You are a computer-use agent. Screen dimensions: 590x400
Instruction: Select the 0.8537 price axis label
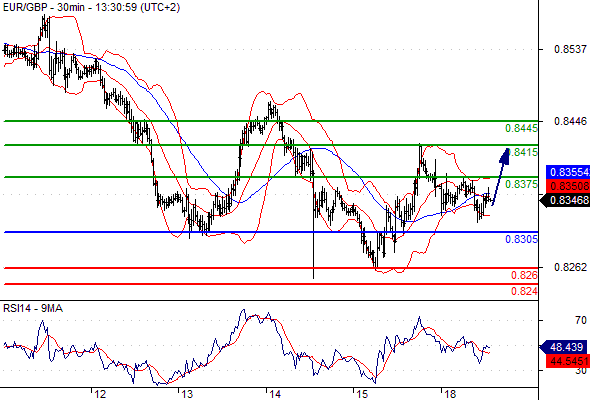(x=570, y=49)
